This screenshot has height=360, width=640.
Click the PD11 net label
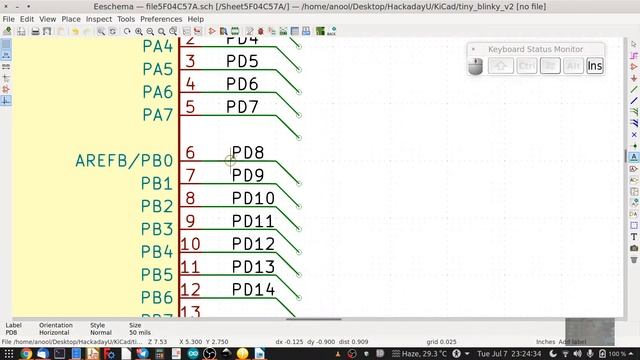coord(253,221)
